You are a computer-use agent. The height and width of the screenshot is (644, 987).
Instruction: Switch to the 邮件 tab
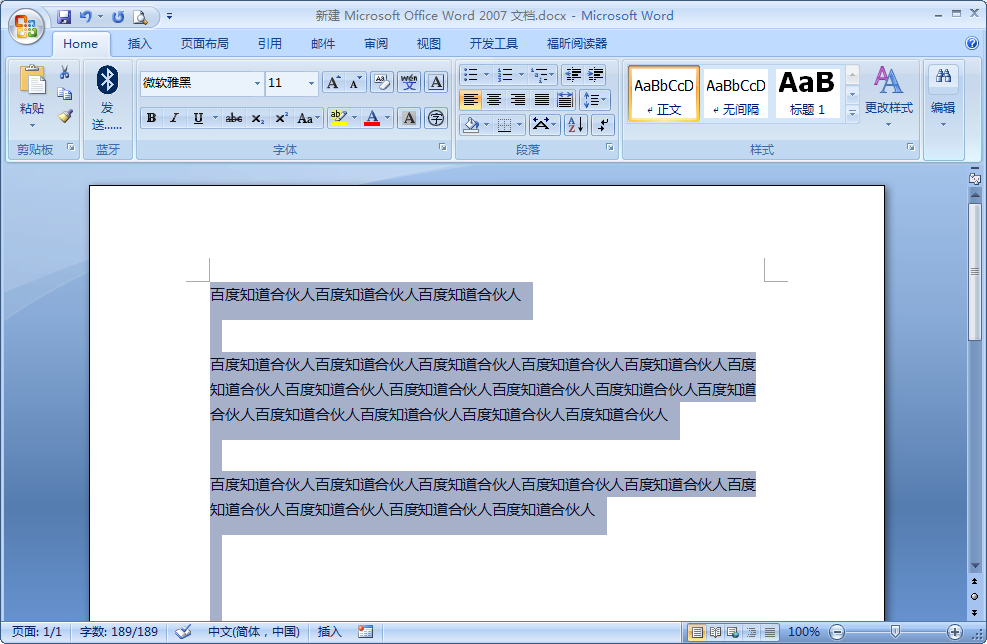click(x=323, y=43)
